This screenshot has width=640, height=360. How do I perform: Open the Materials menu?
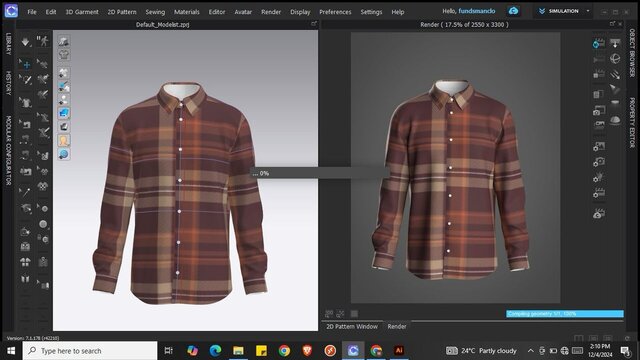click(187, 12)
